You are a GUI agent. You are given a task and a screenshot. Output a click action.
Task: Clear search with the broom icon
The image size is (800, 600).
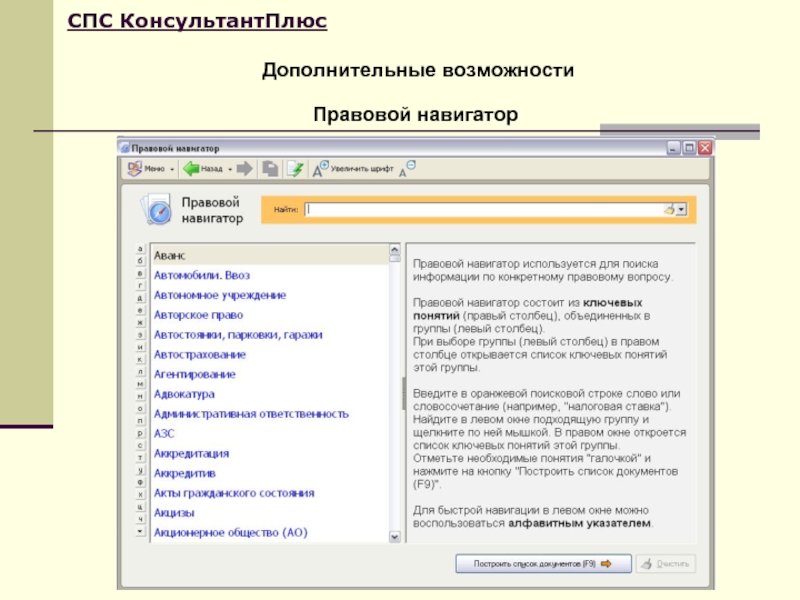669,209
